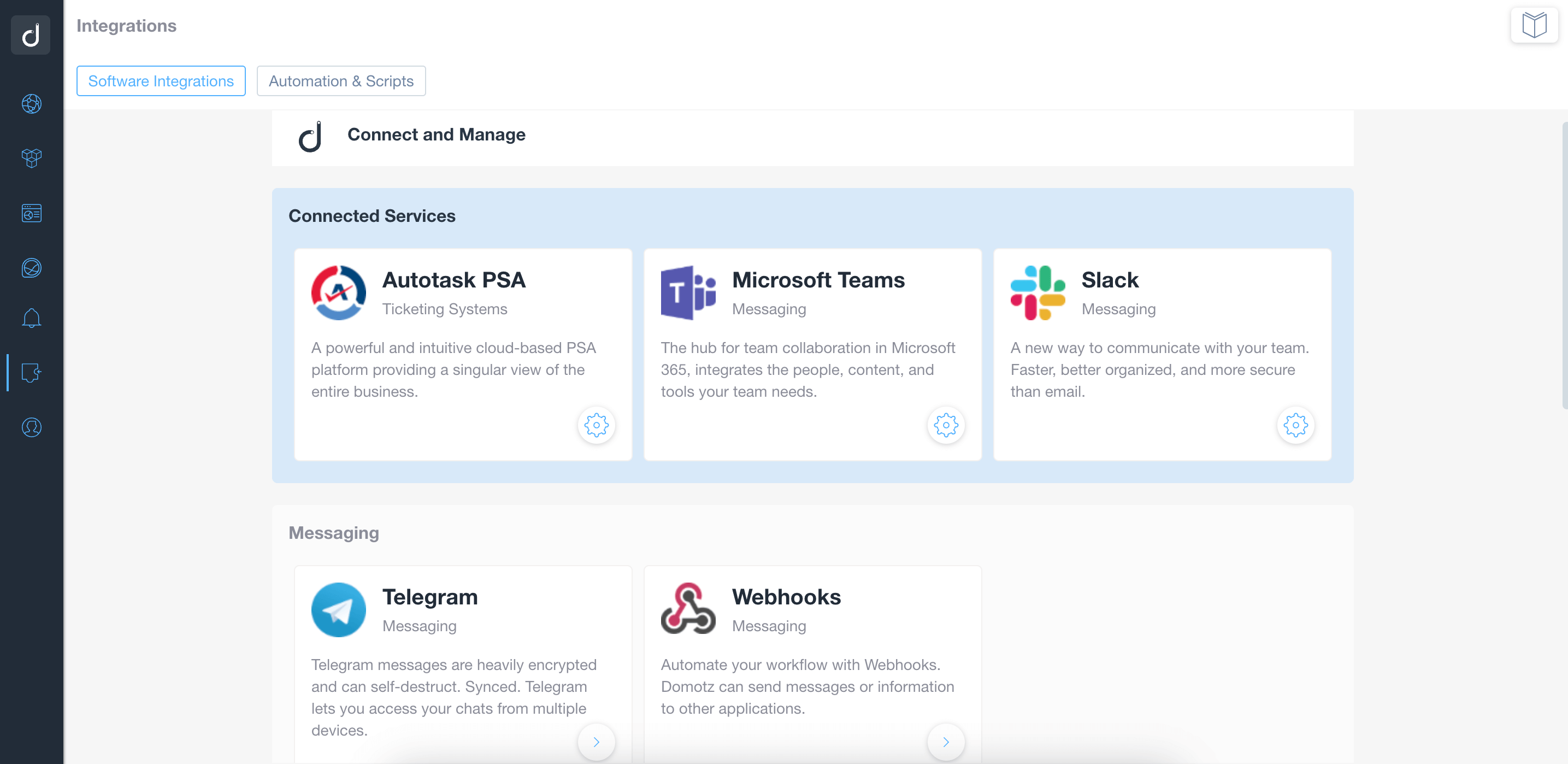Open the Webhooks card title

786,597
